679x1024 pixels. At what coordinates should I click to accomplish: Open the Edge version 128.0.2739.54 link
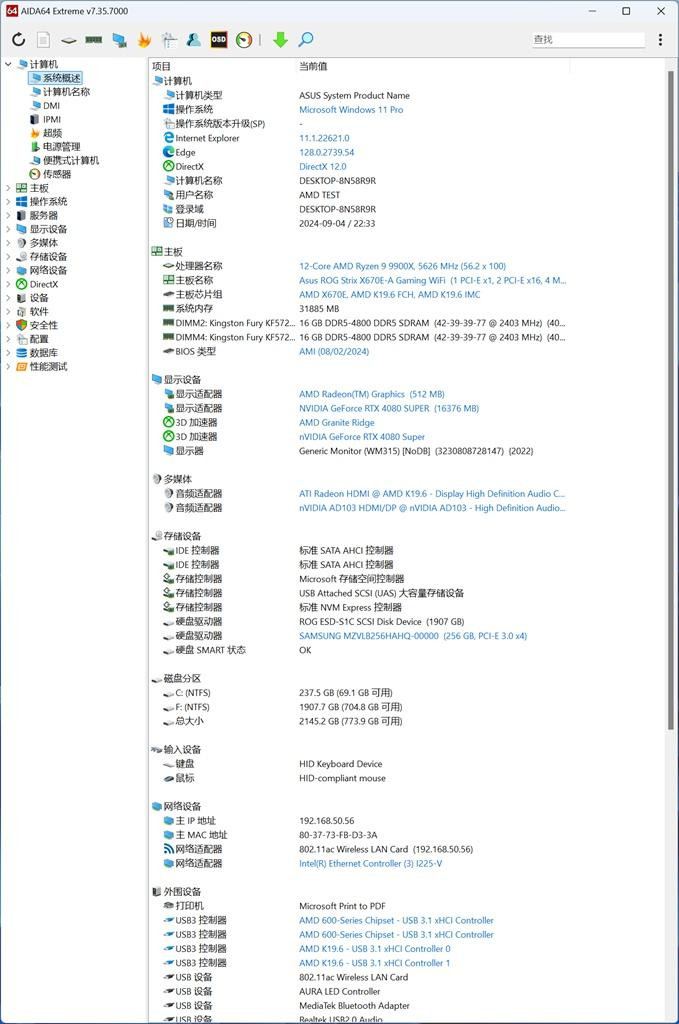point(326,152)
